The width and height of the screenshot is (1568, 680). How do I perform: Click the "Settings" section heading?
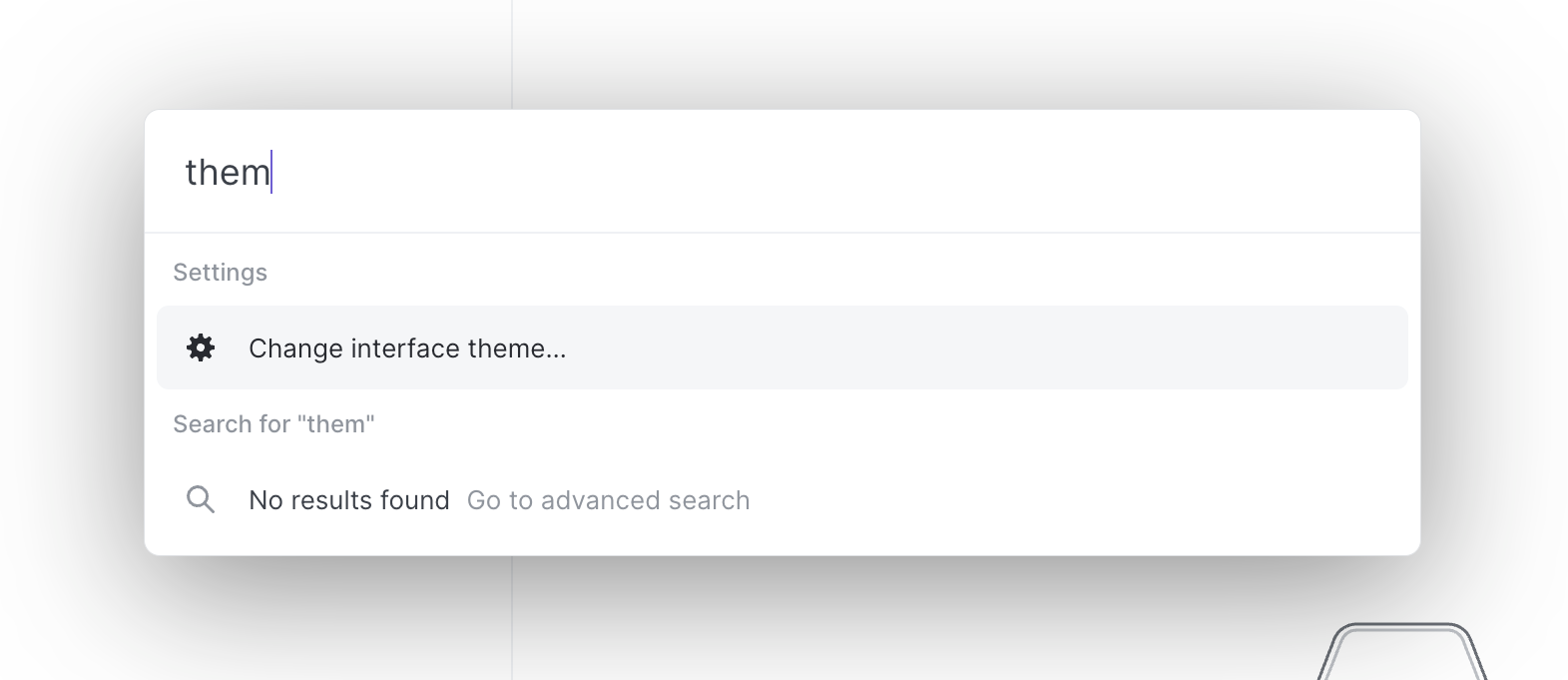[220, 273]
